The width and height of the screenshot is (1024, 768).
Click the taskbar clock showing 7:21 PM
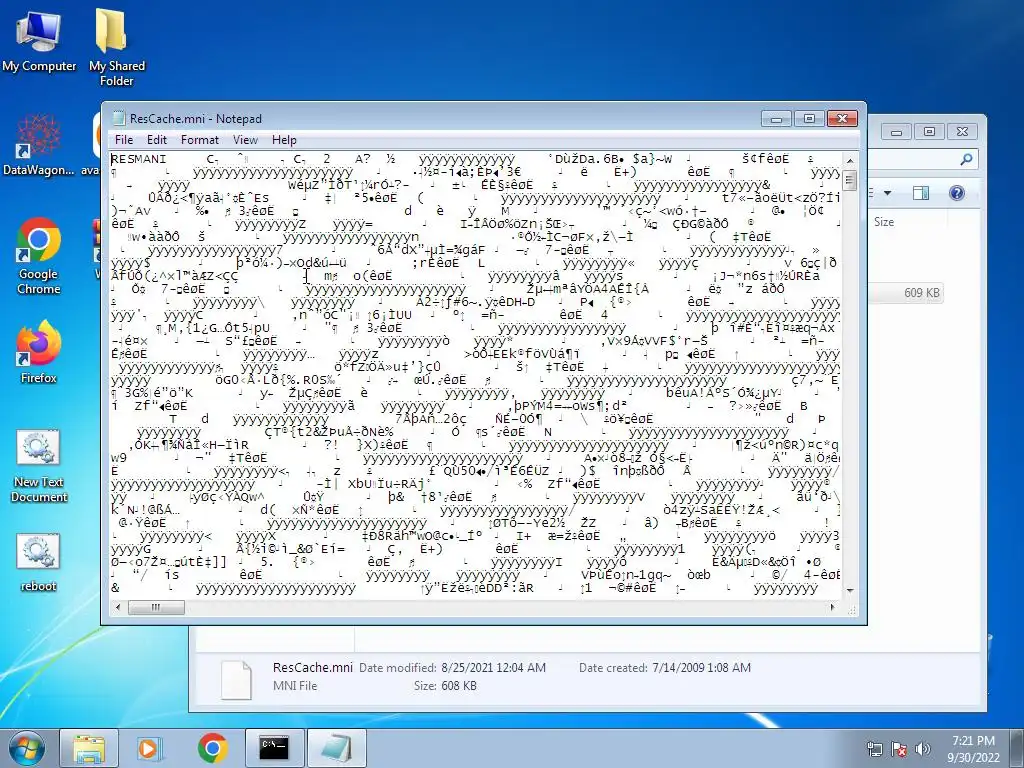tap(973, 749)
